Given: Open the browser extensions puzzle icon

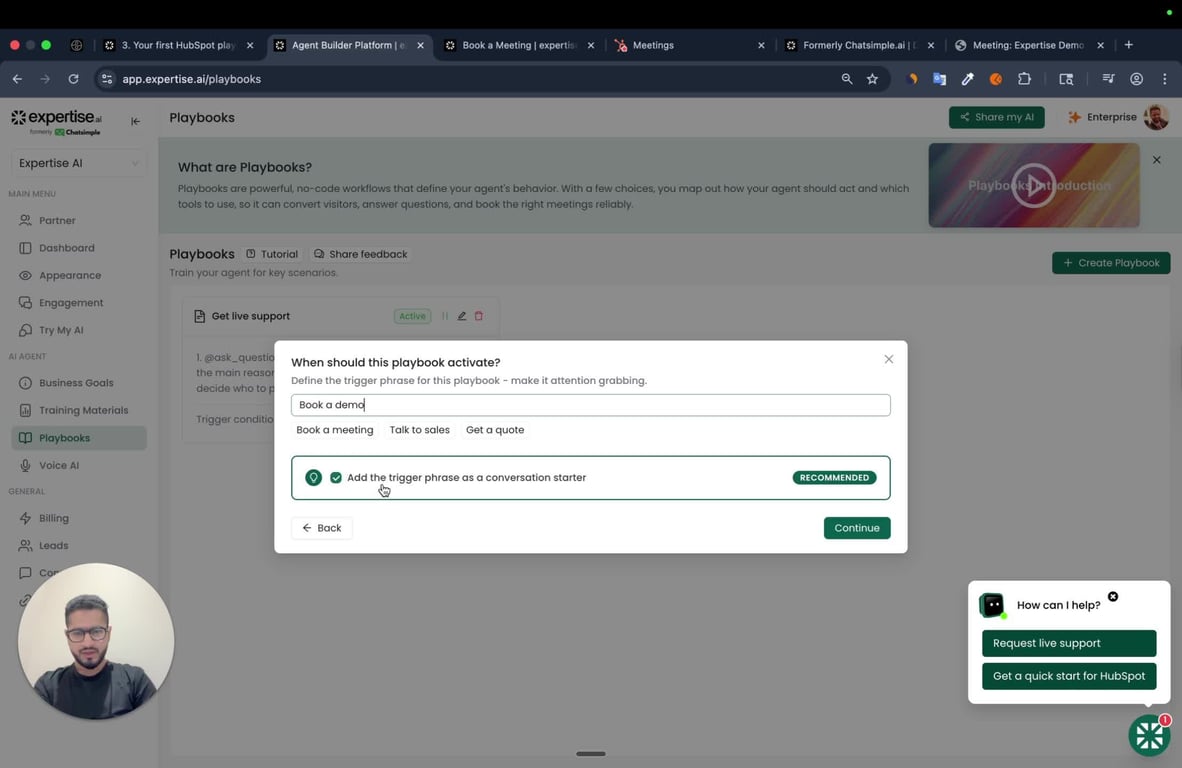Looking at the screenshot, I should 1024,78.
